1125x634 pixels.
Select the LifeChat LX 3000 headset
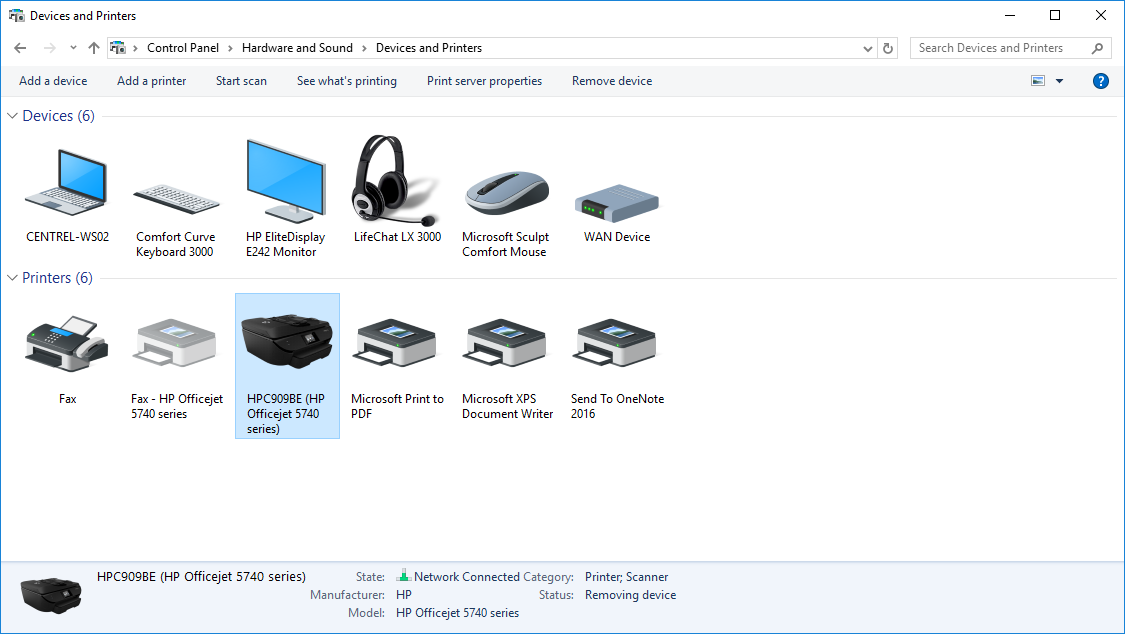[x=396, y=185]
